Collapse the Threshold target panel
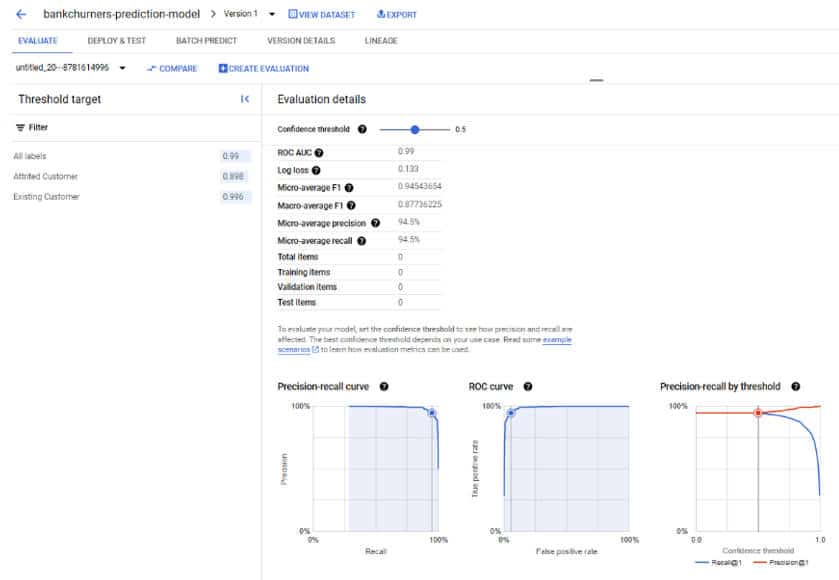This screenshot has width=839, height=580. 245,99
